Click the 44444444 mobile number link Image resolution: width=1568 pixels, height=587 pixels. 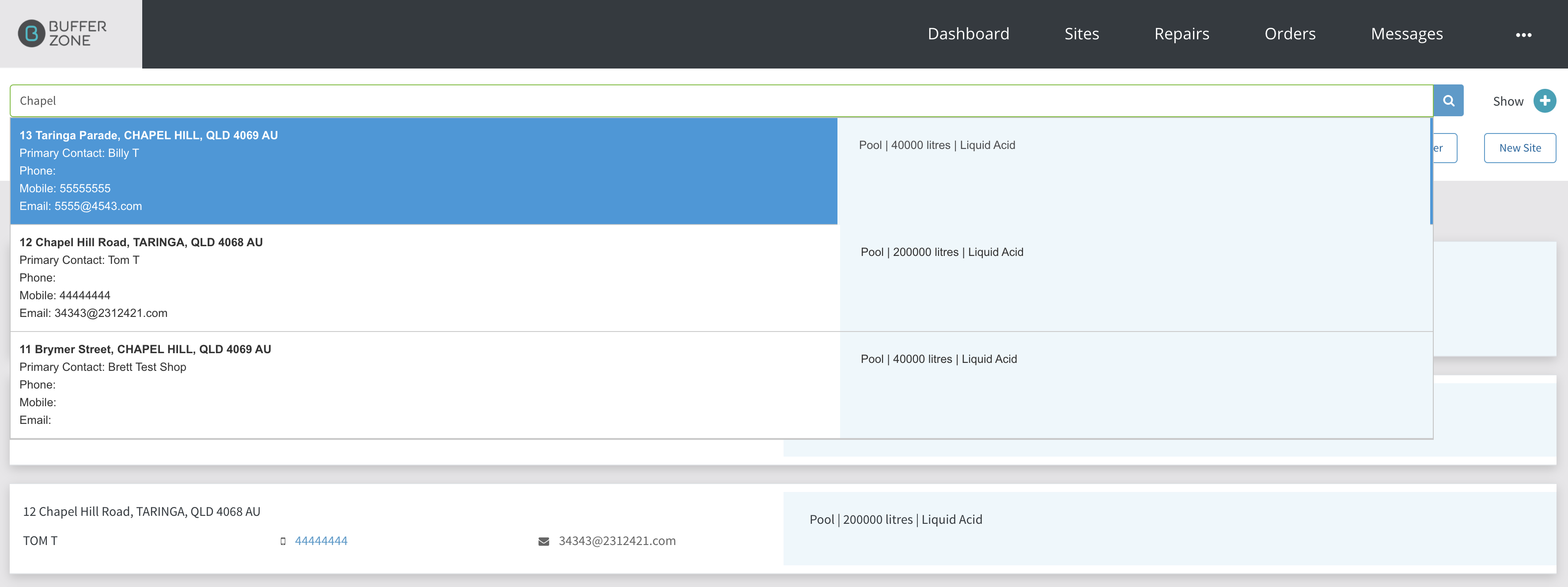tap(321, 541)
